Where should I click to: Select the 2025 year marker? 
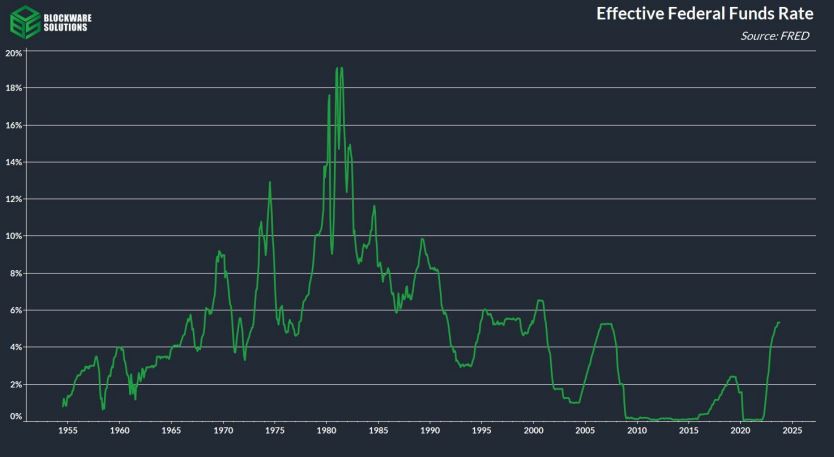792,431
